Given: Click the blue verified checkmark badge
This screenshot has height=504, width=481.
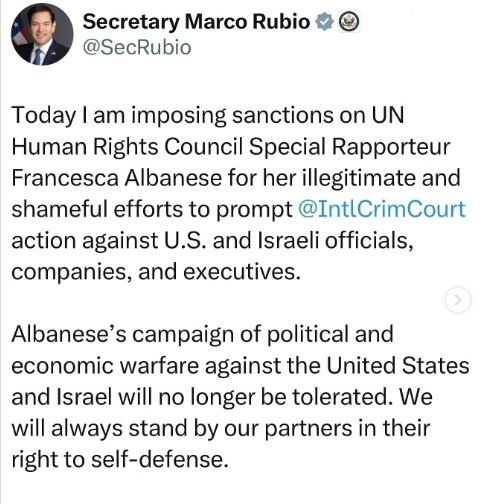Looking at the screenshot, I should point(324,22).
